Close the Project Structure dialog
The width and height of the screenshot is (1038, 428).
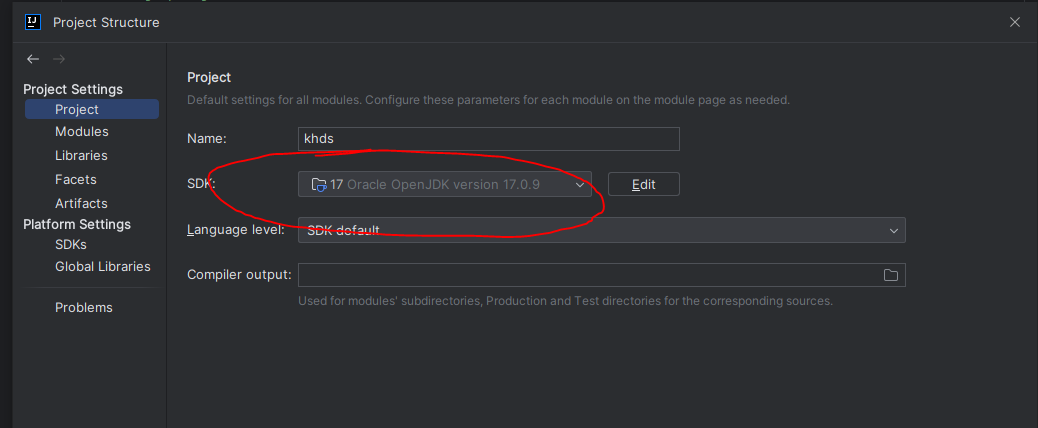click(1014, 22)
